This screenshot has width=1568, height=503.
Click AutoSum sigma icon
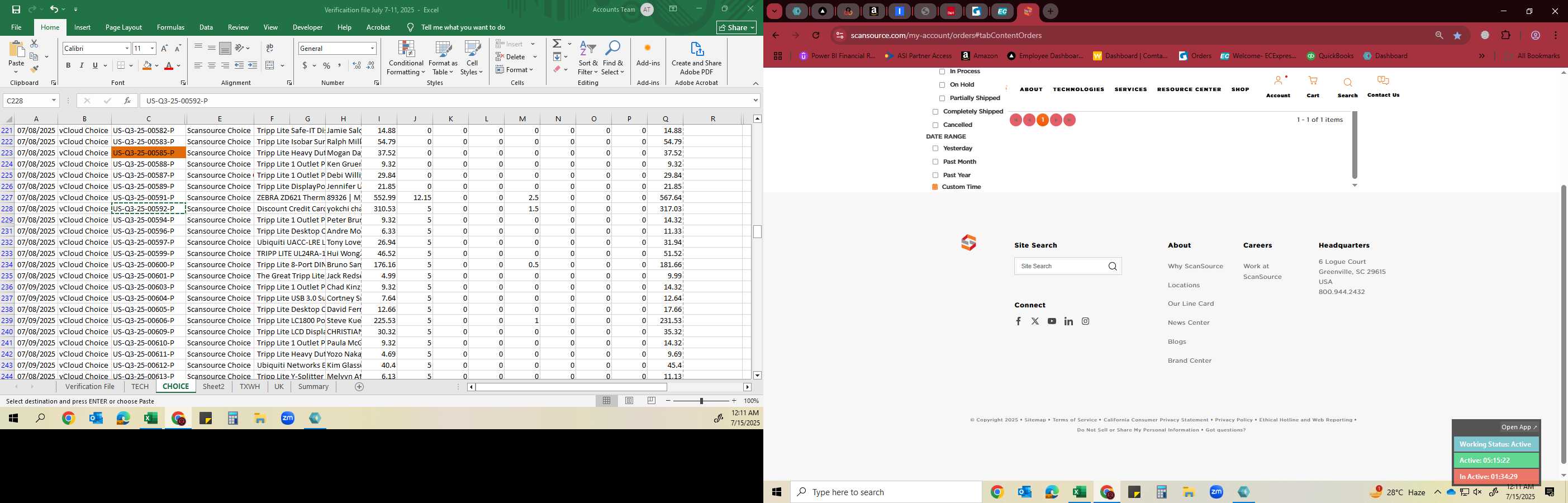click(x=557, y=44)
